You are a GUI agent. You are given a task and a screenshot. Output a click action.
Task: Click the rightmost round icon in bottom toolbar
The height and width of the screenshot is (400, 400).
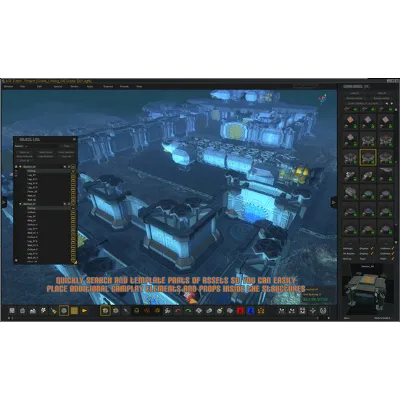click(x=323, y=311)
